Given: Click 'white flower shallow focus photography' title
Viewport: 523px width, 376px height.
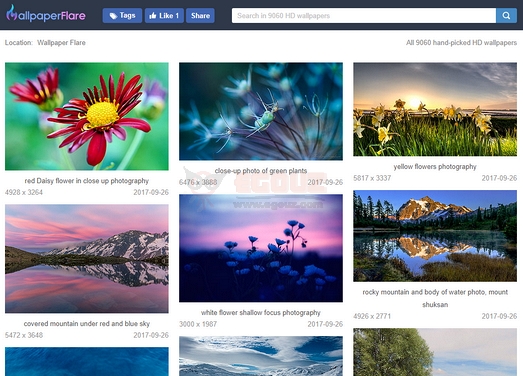Looking at the screenshot, I should click(x=261, y=313).
